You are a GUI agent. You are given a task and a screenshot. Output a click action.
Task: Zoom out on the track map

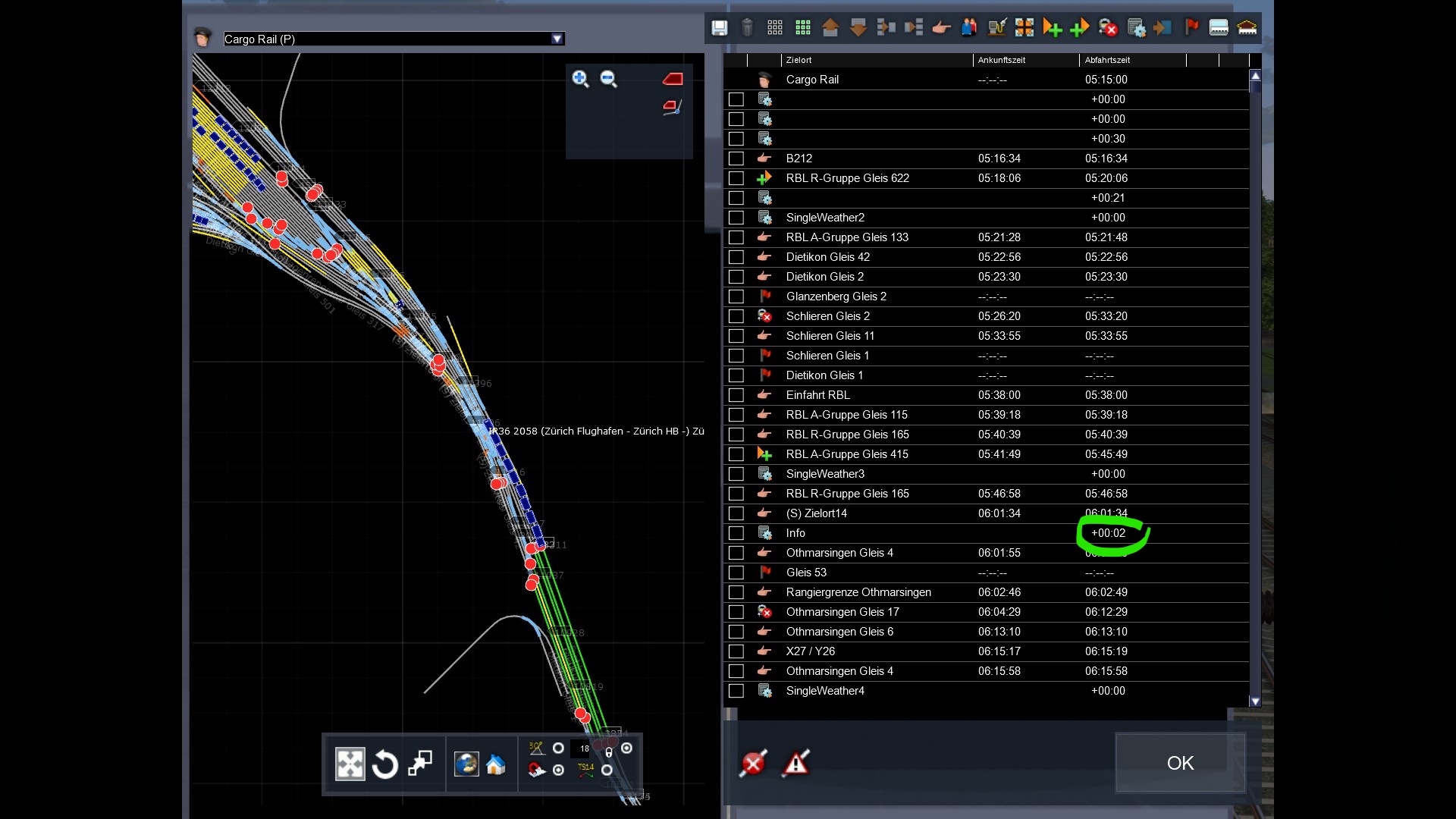click(608, 79)
